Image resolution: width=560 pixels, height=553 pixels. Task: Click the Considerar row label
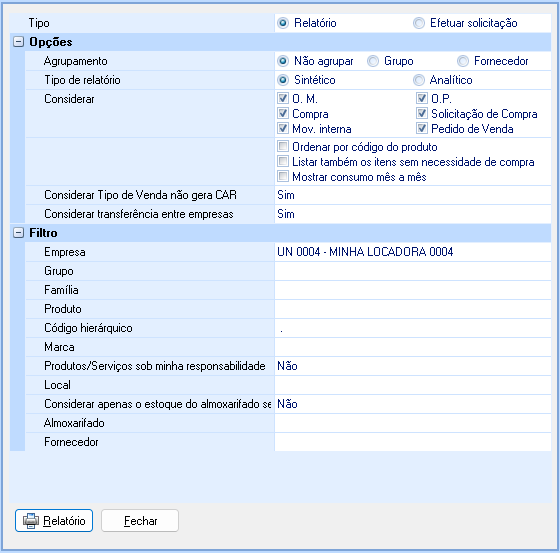pyautogui.click(x=69, y=99)
